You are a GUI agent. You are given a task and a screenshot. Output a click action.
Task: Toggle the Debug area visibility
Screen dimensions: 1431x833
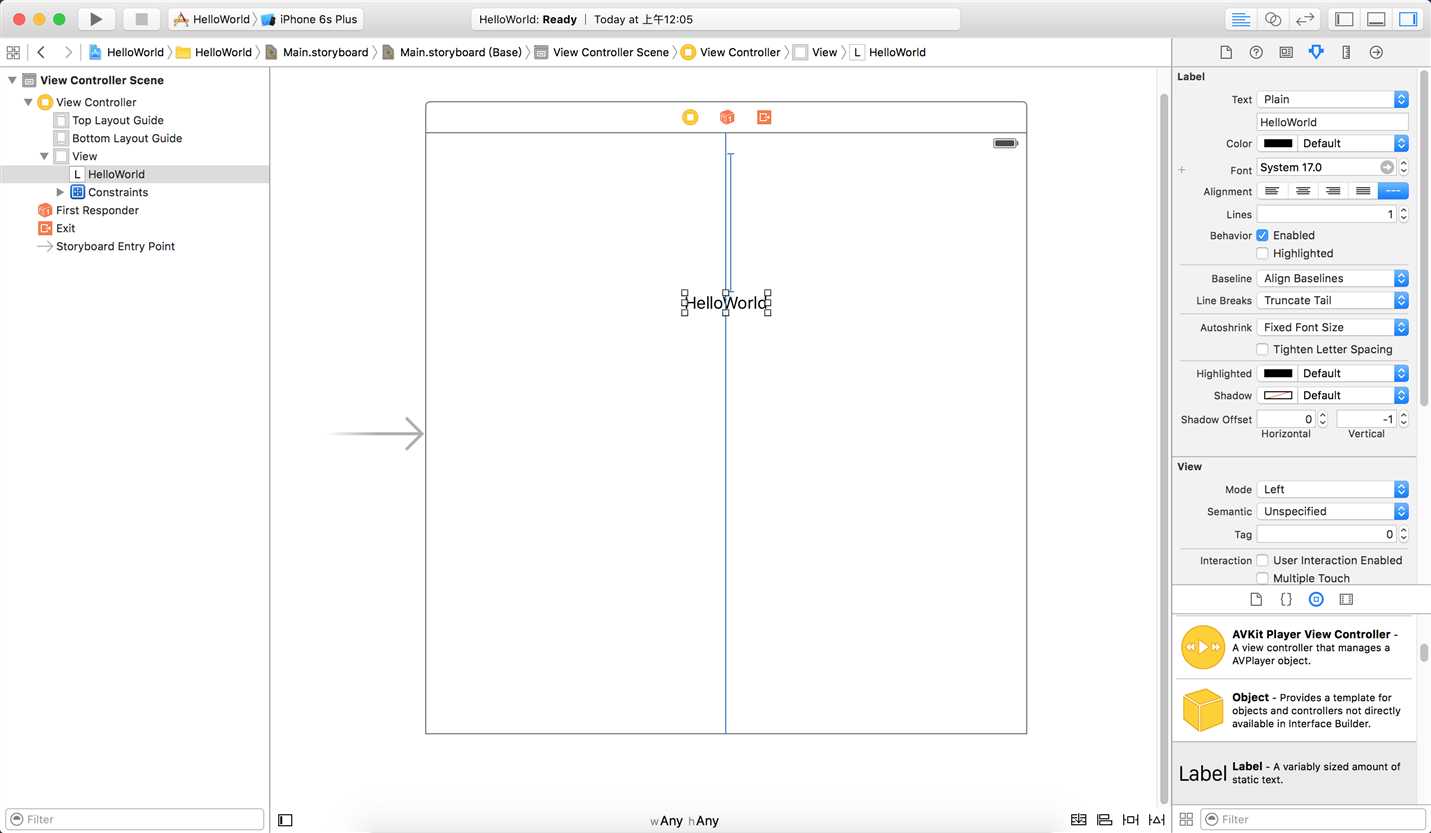point(1376,19)
